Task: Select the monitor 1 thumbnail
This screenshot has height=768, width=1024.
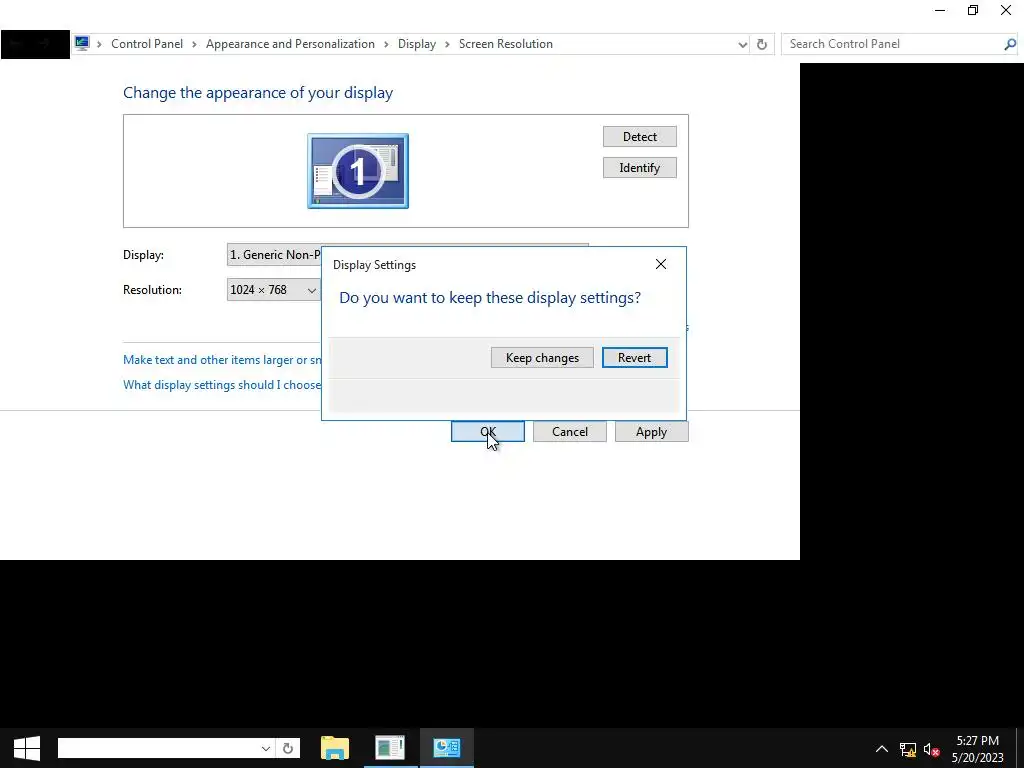Action: 358,171
